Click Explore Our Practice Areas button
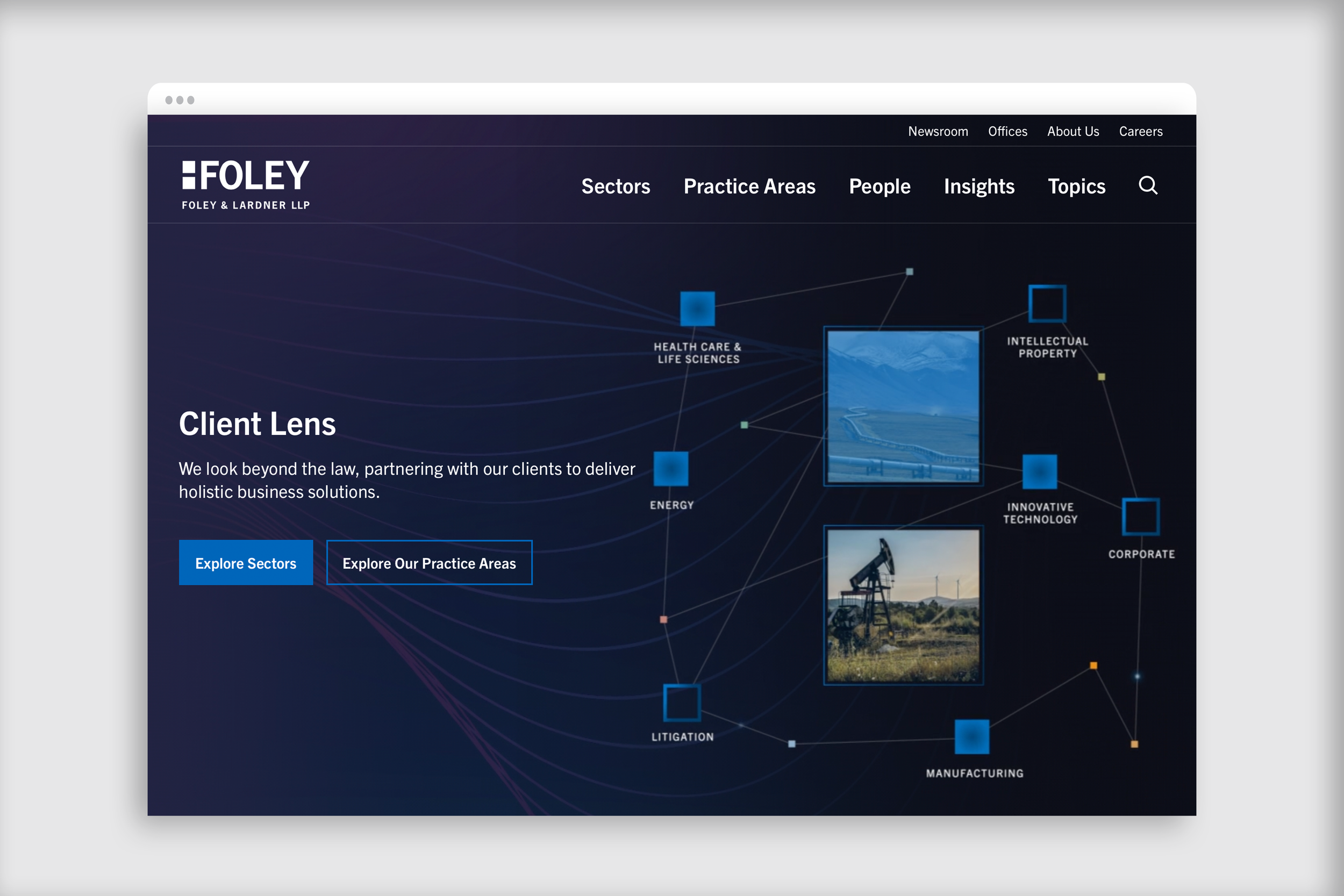The height and width of the screenshot is (896, 1344). [x=429, y=563]
